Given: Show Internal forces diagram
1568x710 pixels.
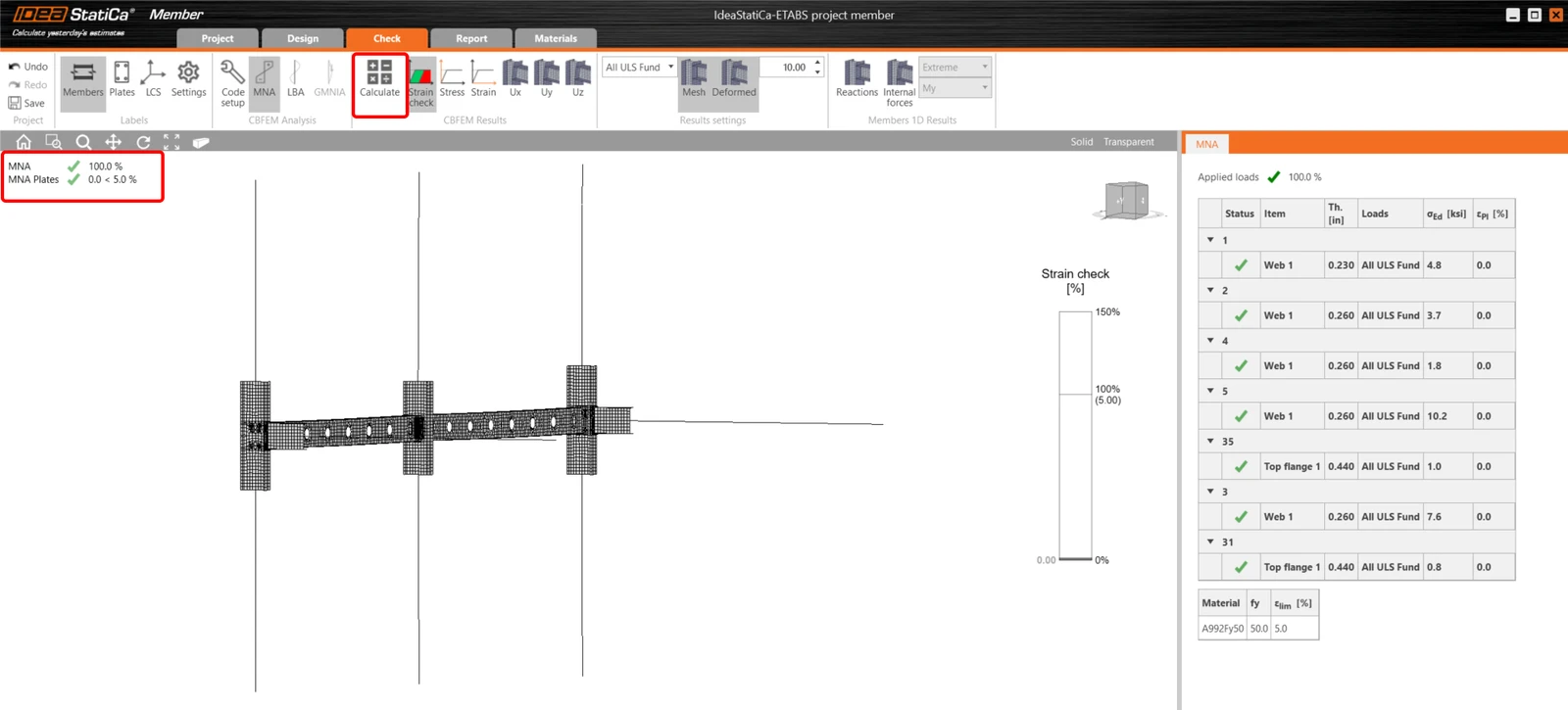Looking at the screenshot, I should (x=900, y=83).
